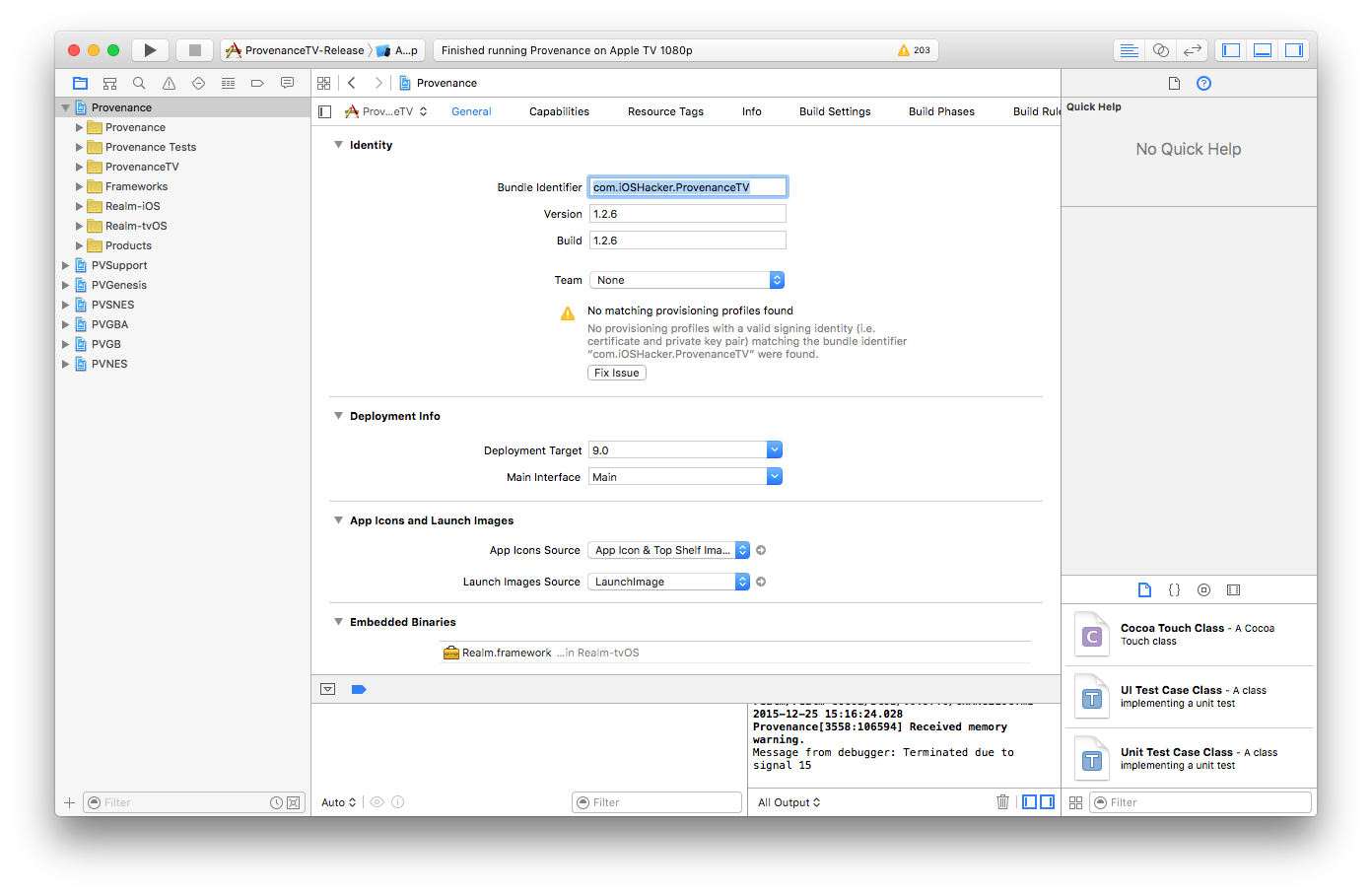This screenshot has height=895, width=1372.
Task: Open the App Icons Source dropdown
Action: [669, 550]
